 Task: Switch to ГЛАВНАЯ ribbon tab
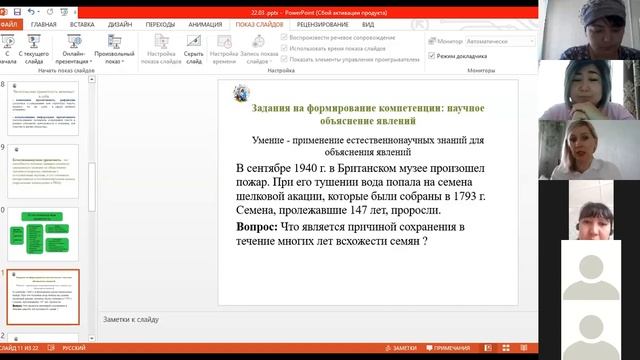[44, 24]
